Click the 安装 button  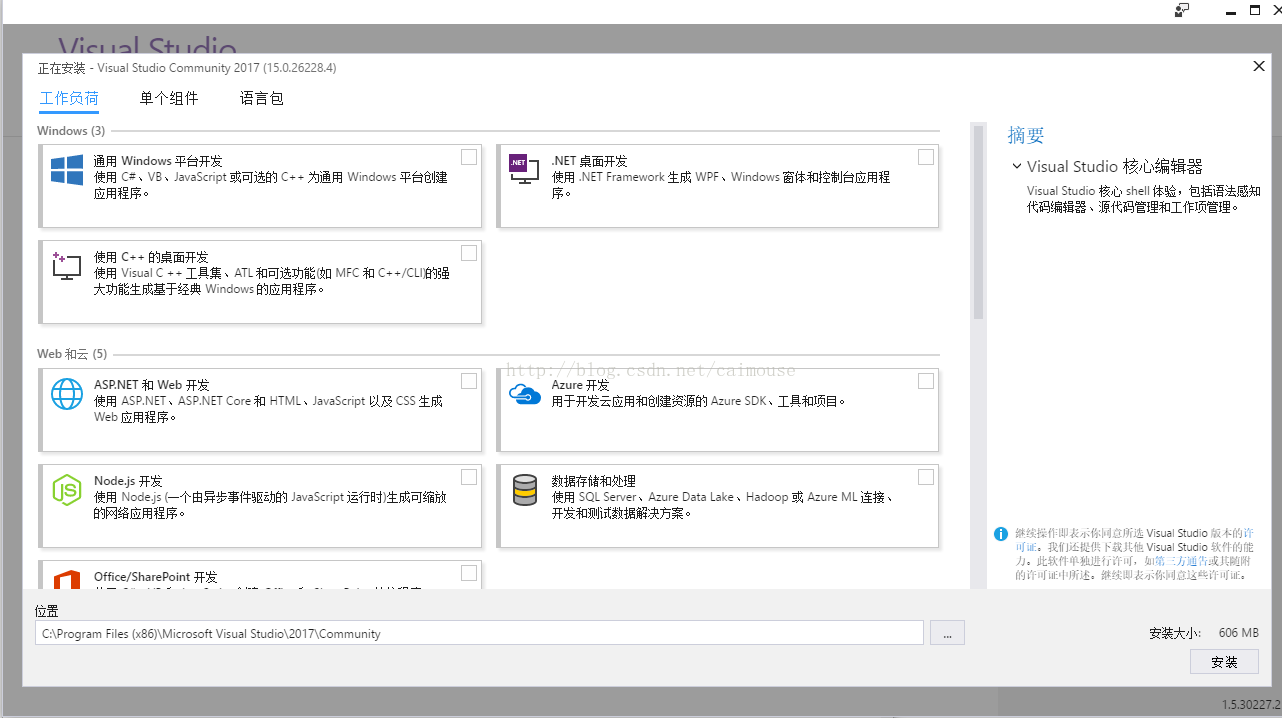click(1224, 662)
